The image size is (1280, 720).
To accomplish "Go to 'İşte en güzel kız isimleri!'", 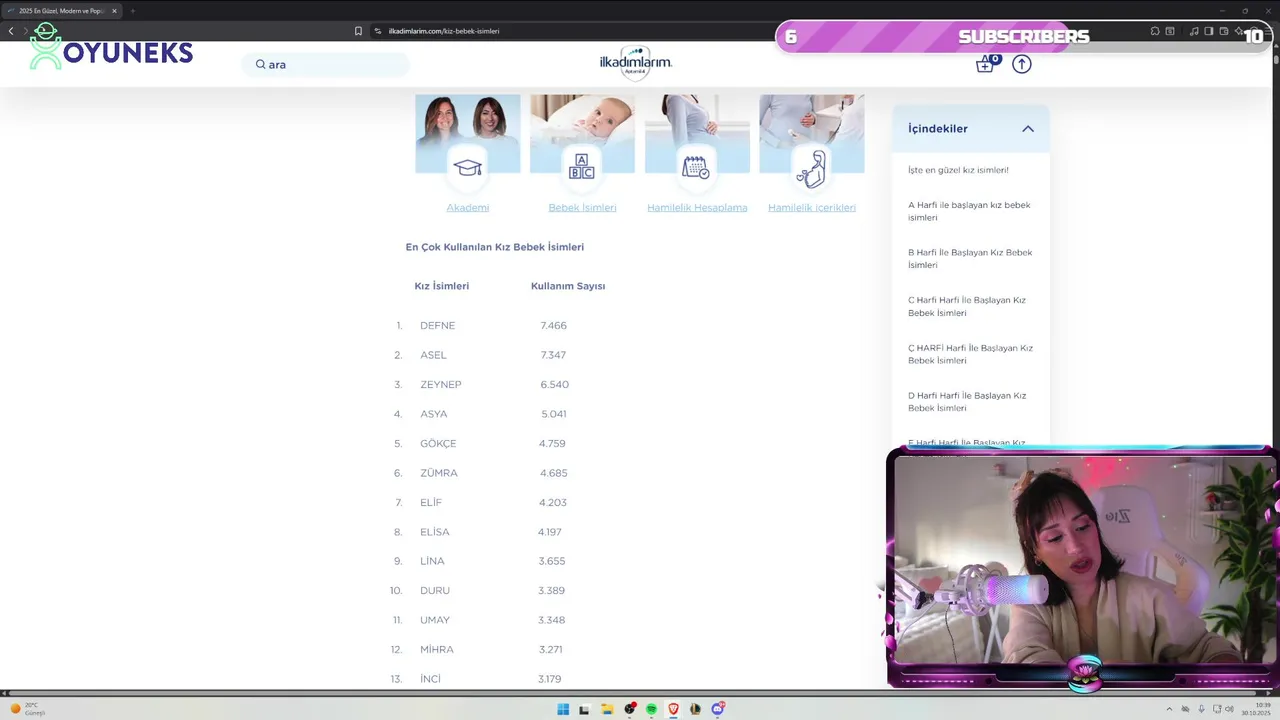I will [958, 170].
